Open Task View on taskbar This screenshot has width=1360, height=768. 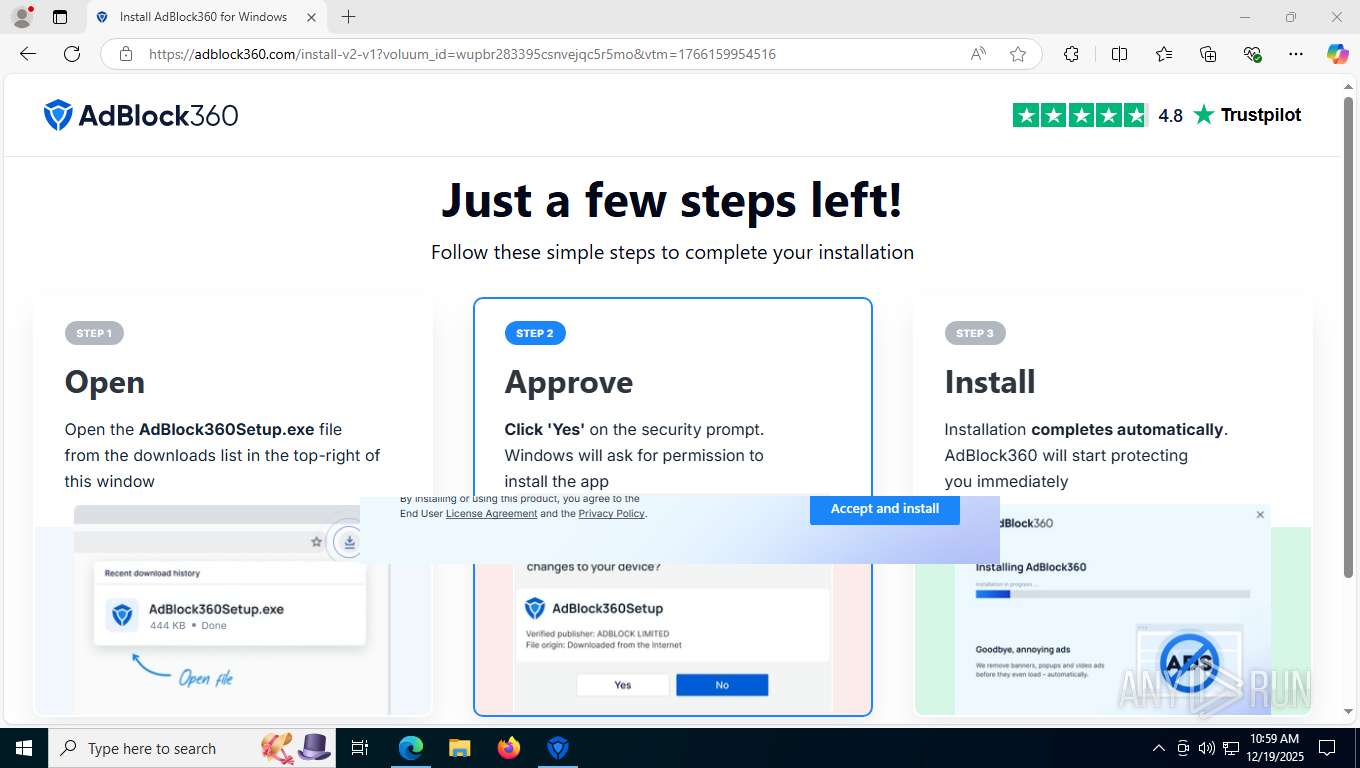pyautogui.click(x=360, y=748)
